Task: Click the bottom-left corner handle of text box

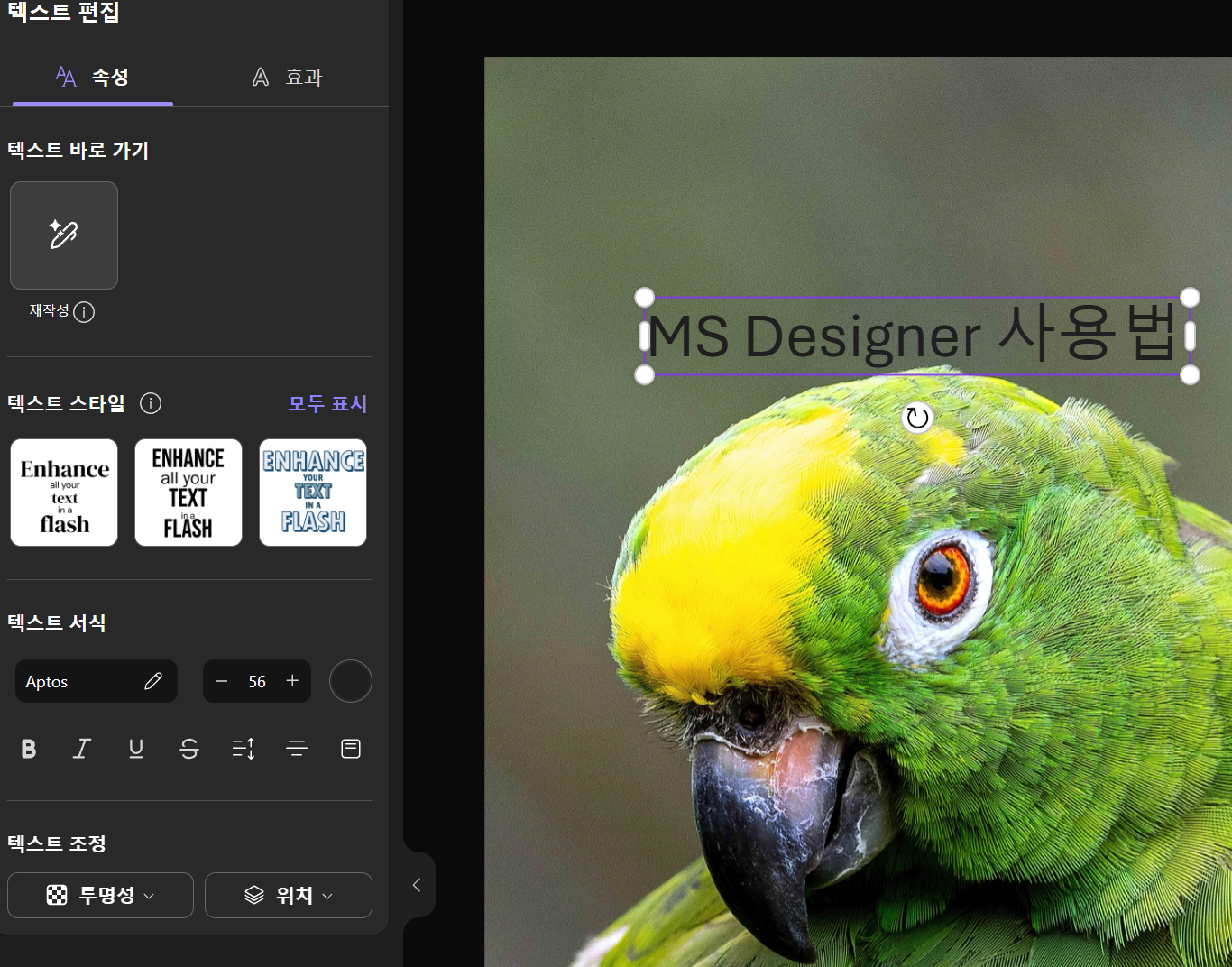Action: pos(644,374)
